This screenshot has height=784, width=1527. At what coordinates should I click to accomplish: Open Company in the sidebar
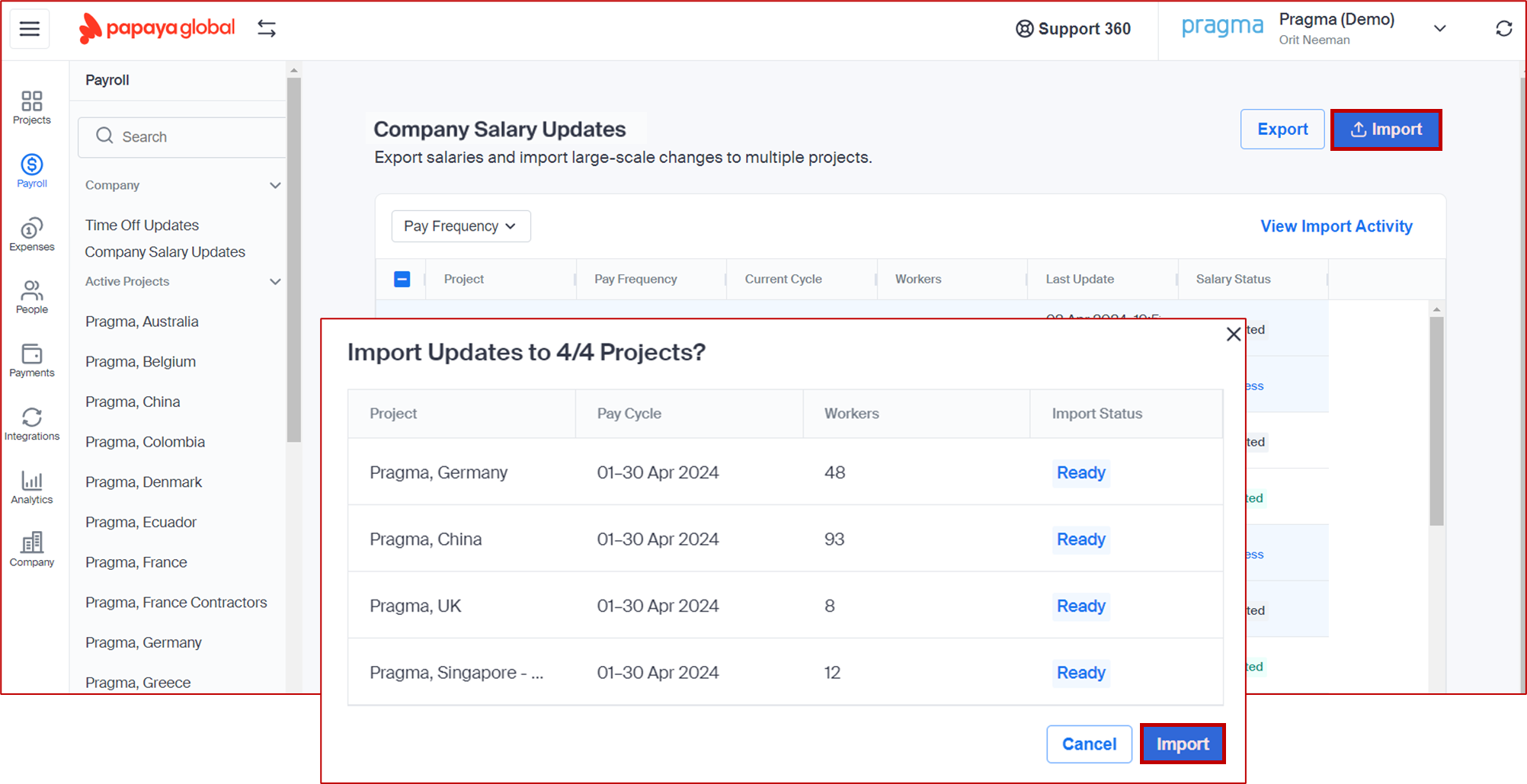coord(32,550)
